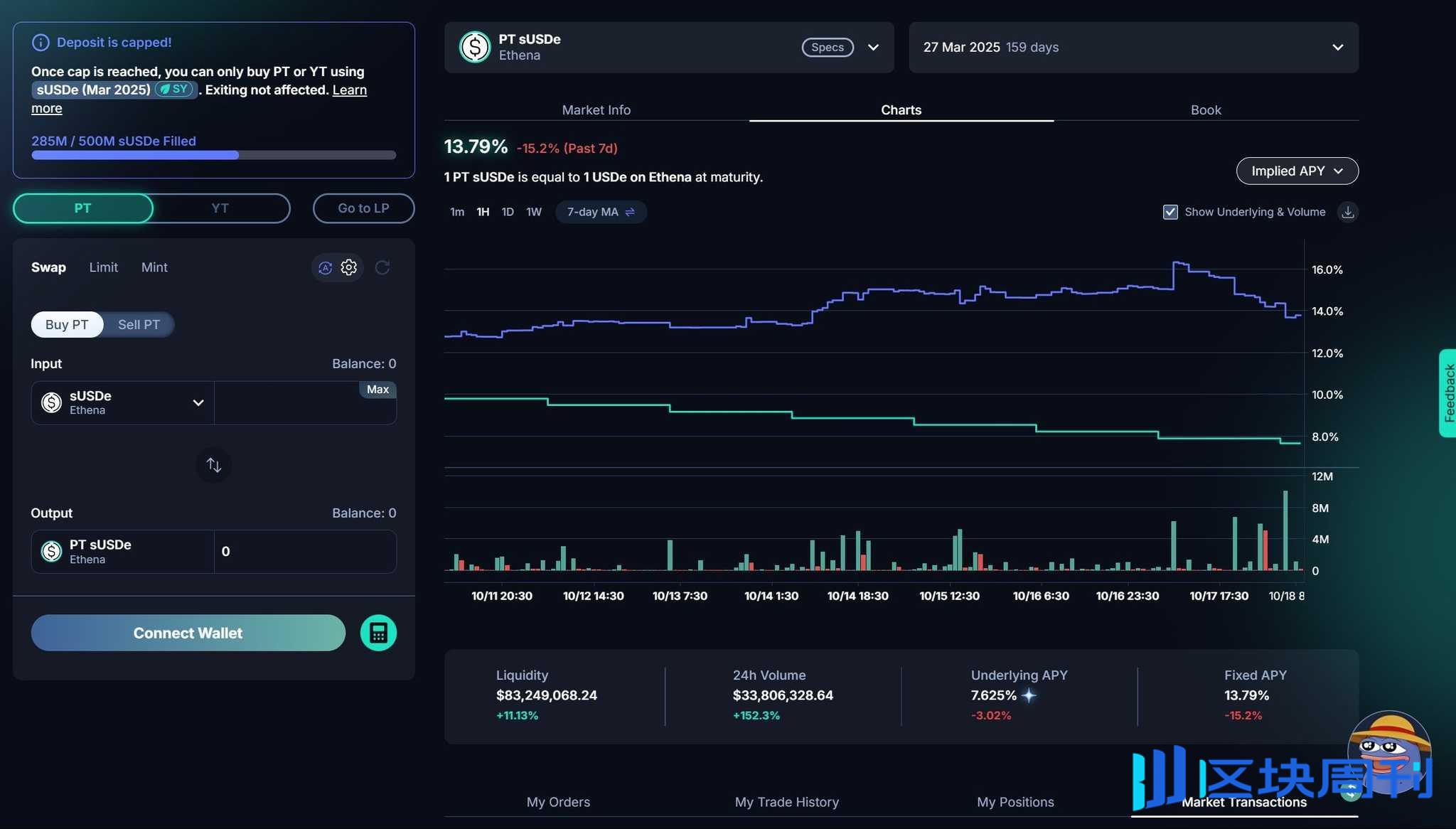
Task: Set chart interval to 1W
Action: (534, 212)
